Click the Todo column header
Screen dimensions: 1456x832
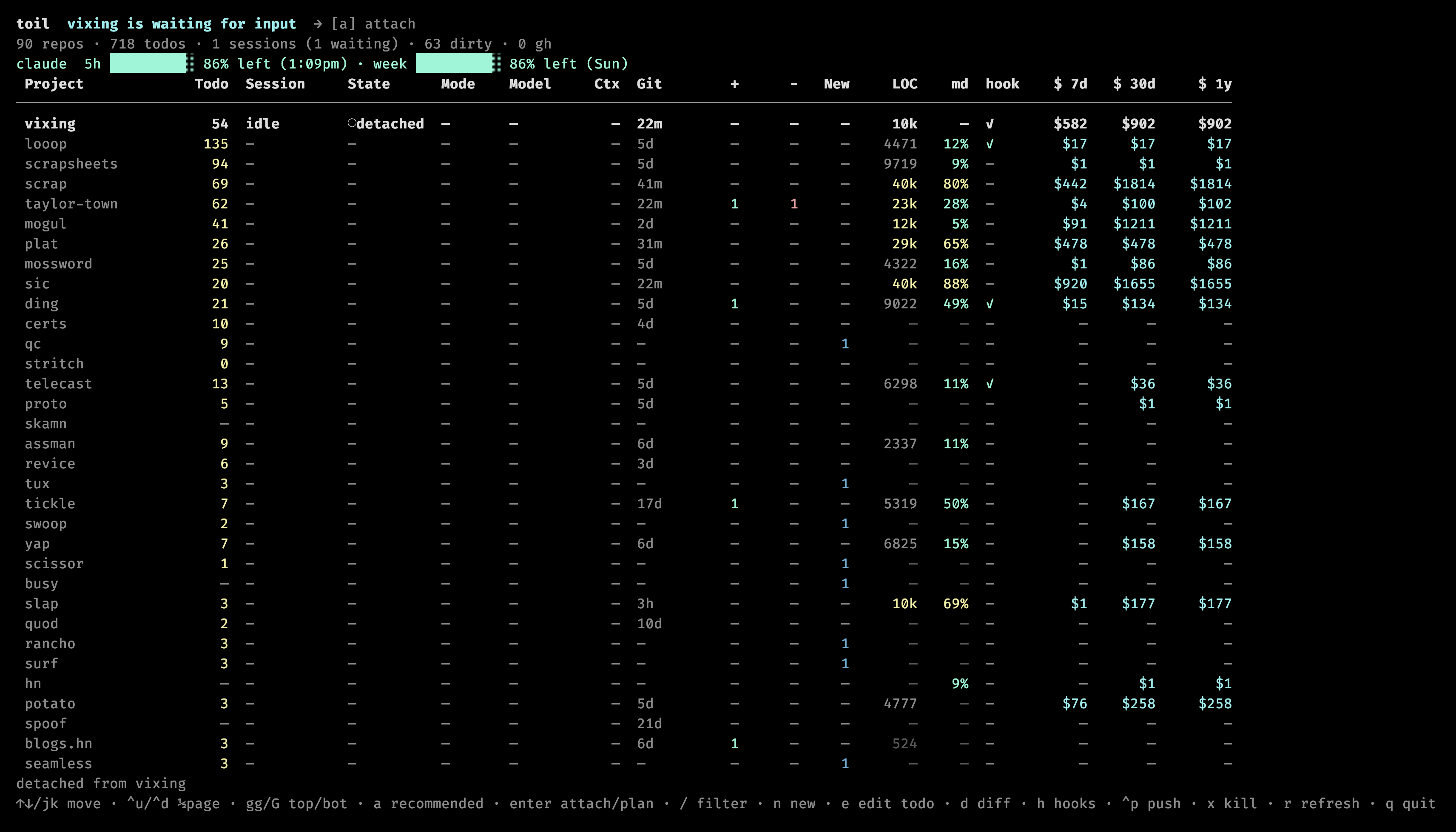tap(211, 84)
